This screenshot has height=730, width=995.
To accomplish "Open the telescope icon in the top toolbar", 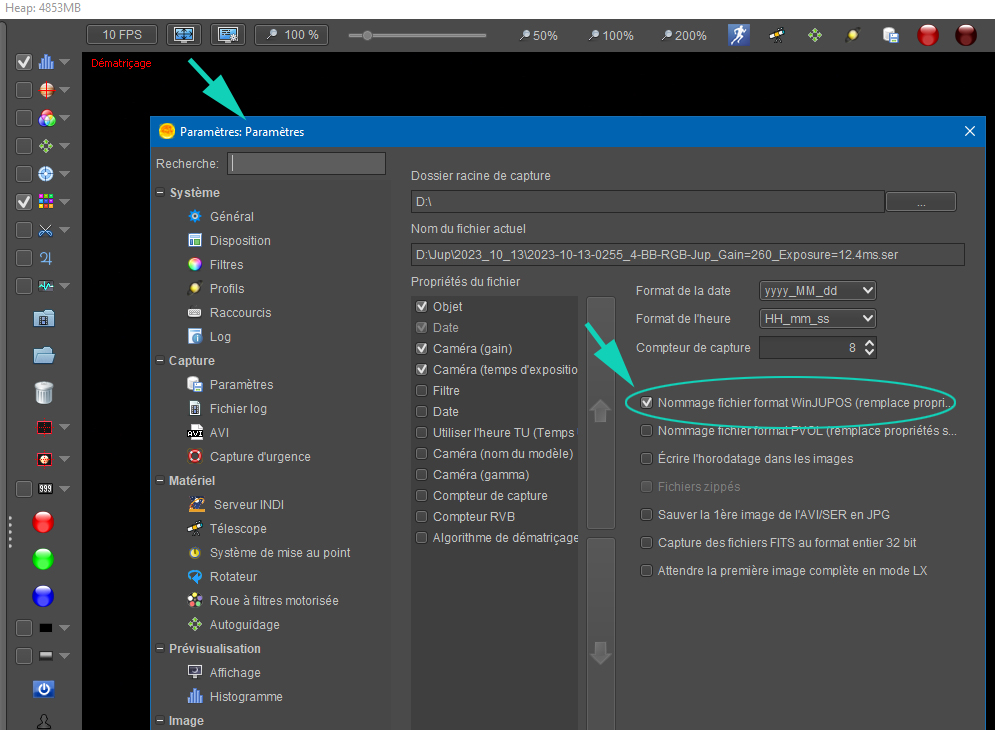I will click(777, 35).
